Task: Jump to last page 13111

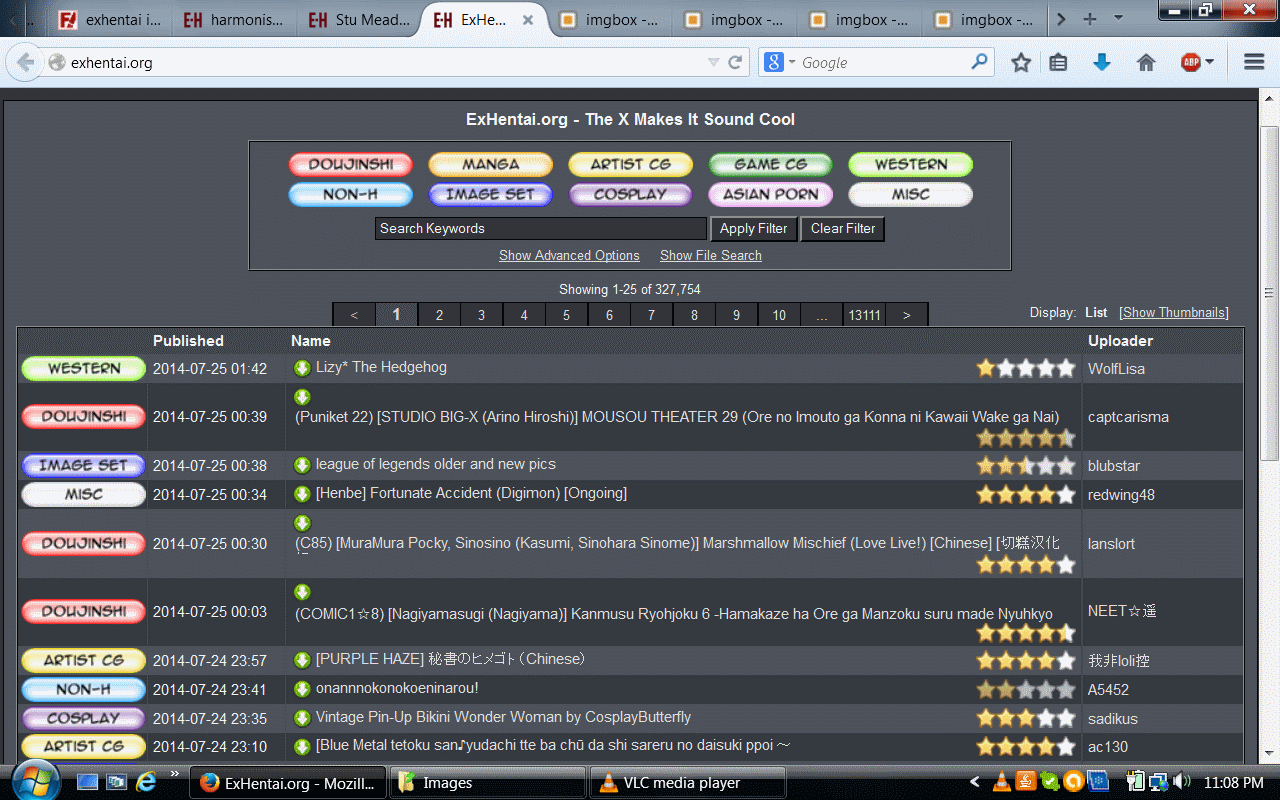Action: [x=864, y=315]
